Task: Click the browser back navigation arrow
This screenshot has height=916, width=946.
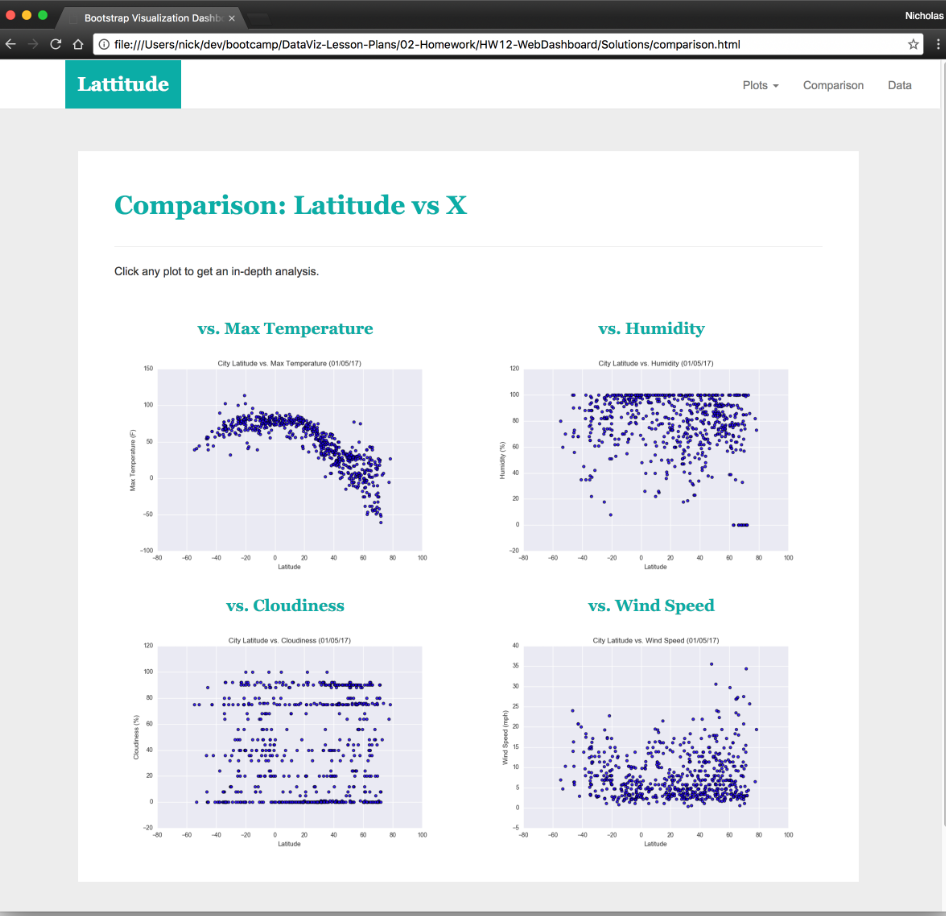Action: 10,44
